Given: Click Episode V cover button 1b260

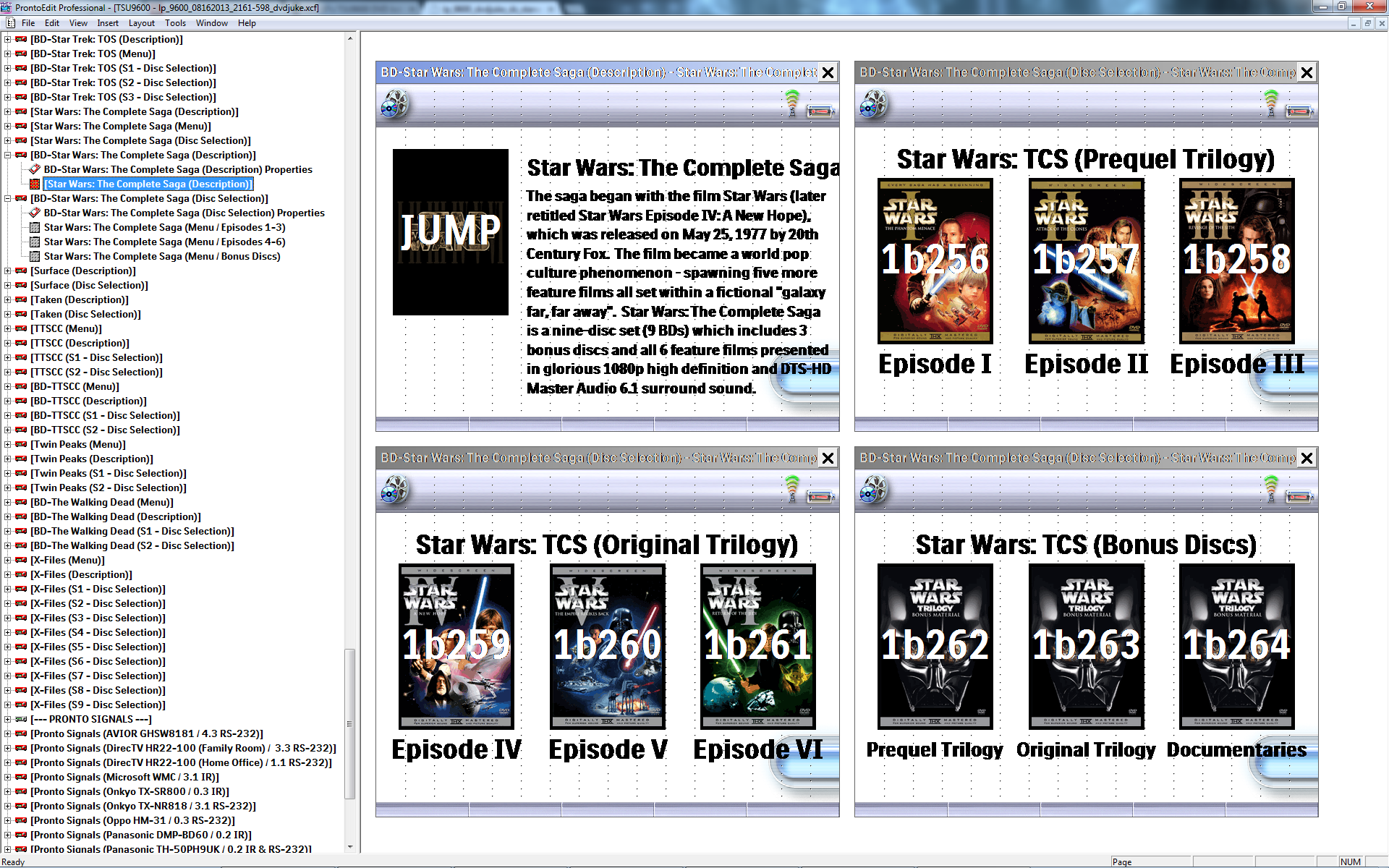Looking at the screenshot, I should tap(608, 646).
